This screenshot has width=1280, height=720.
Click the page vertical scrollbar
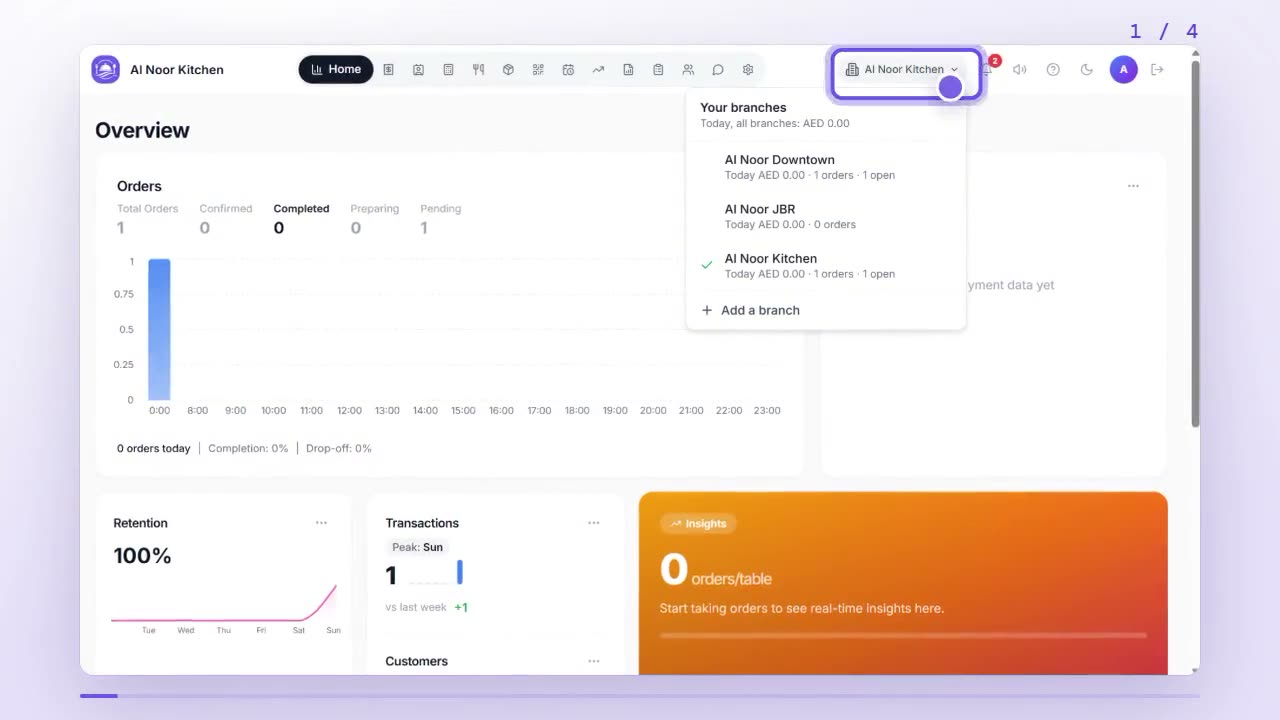coord(1195,245)
